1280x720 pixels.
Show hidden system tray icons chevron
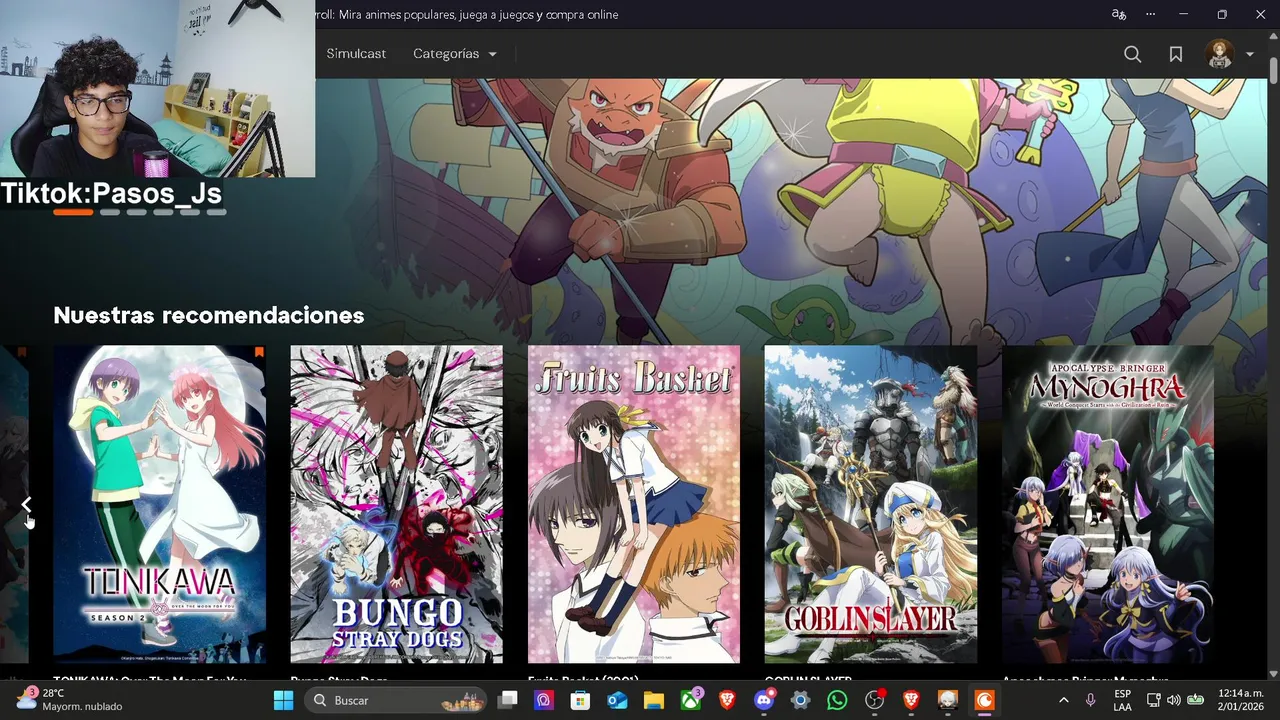[1063, 700]
